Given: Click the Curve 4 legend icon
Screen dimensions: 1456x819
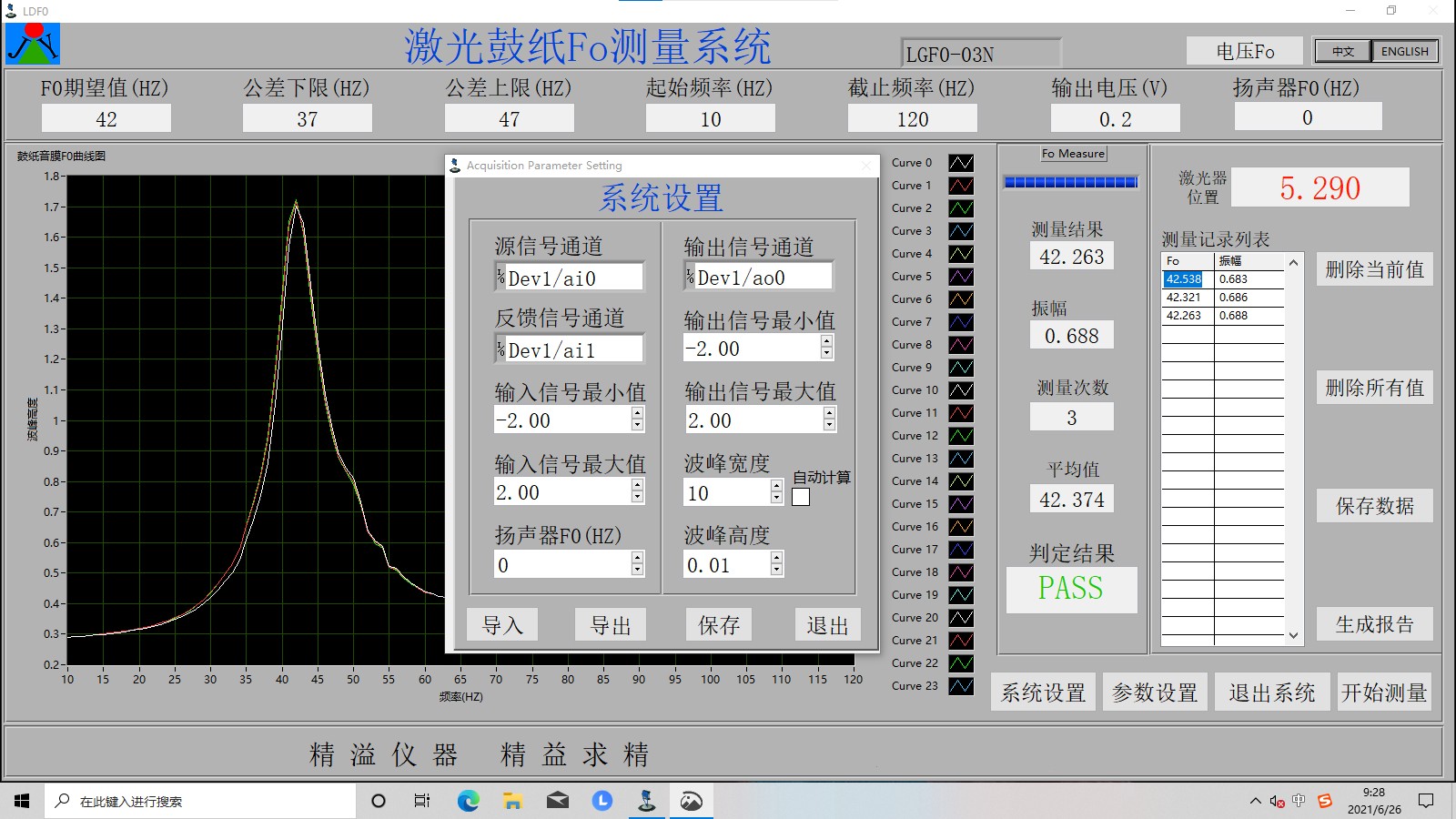Looking at the screenshot, I should [x=961, y=254].
